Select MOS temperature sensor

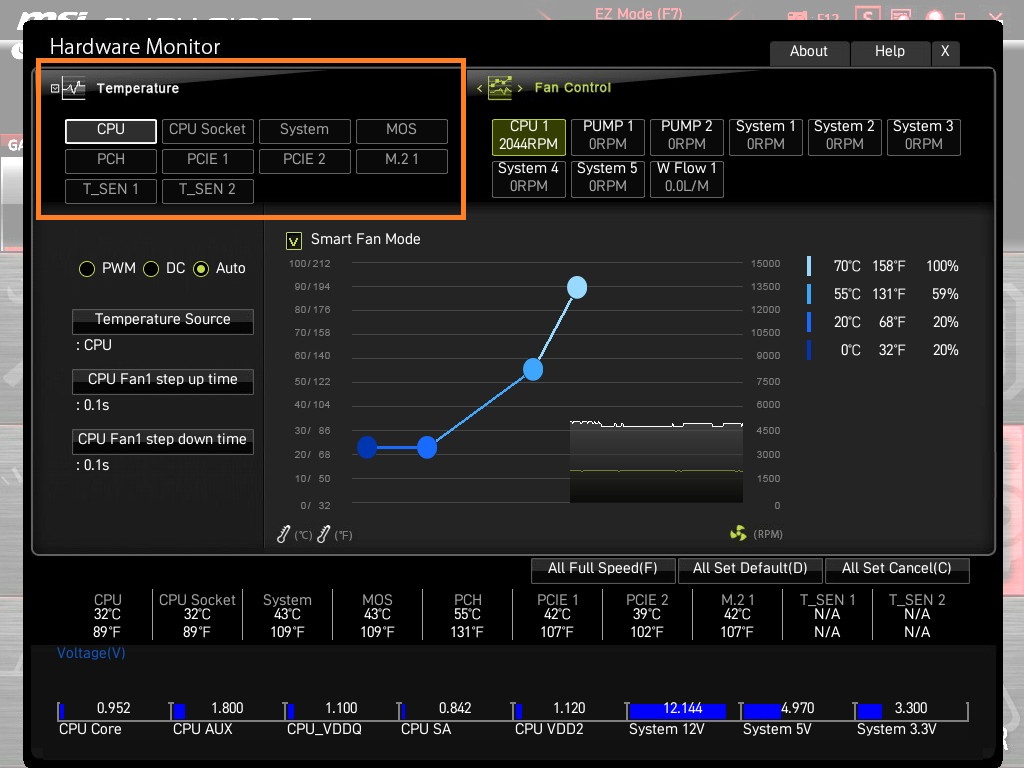tap(402, 131)
